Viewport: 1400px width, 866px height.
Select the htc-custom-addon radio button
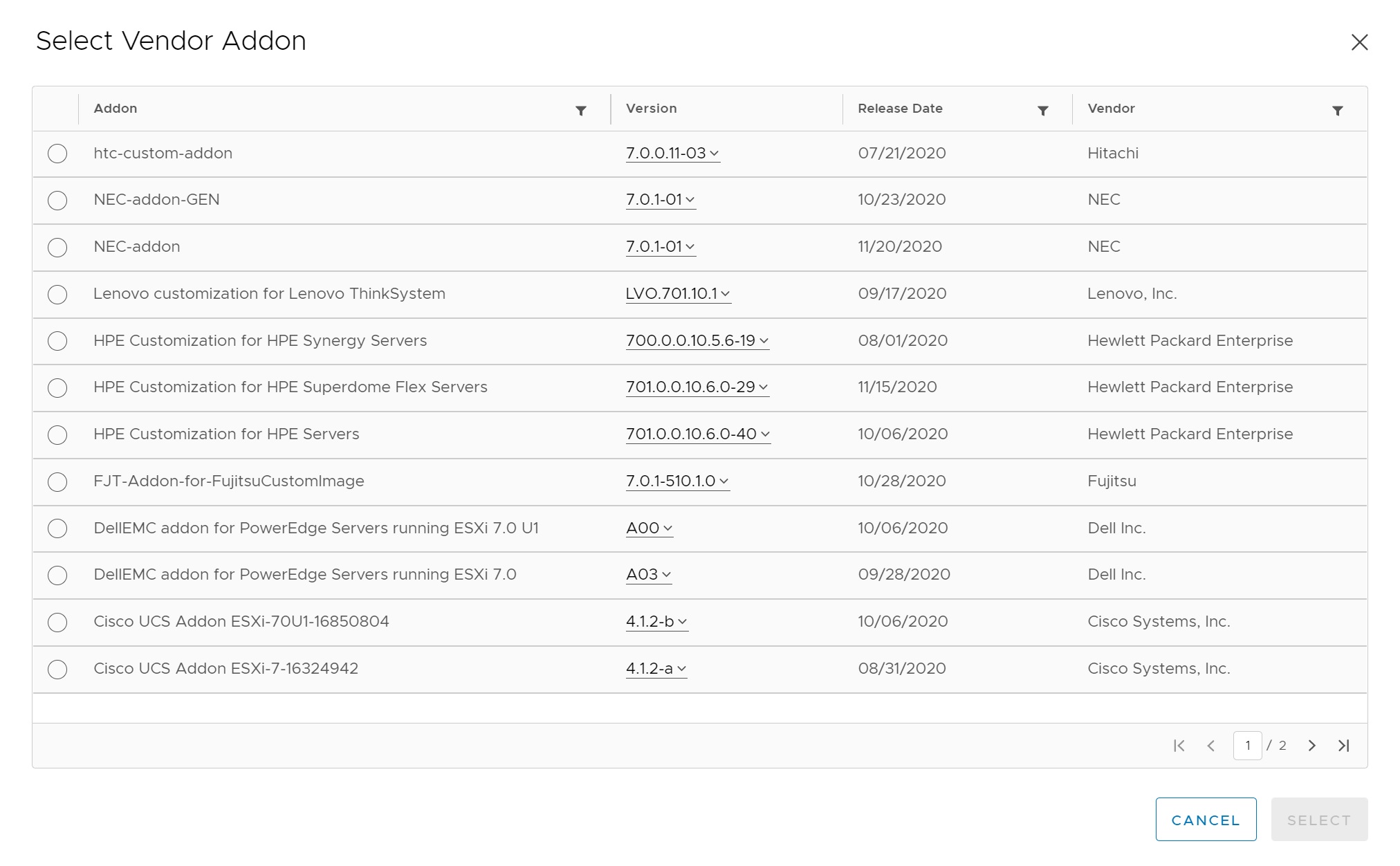pos(57,154)
